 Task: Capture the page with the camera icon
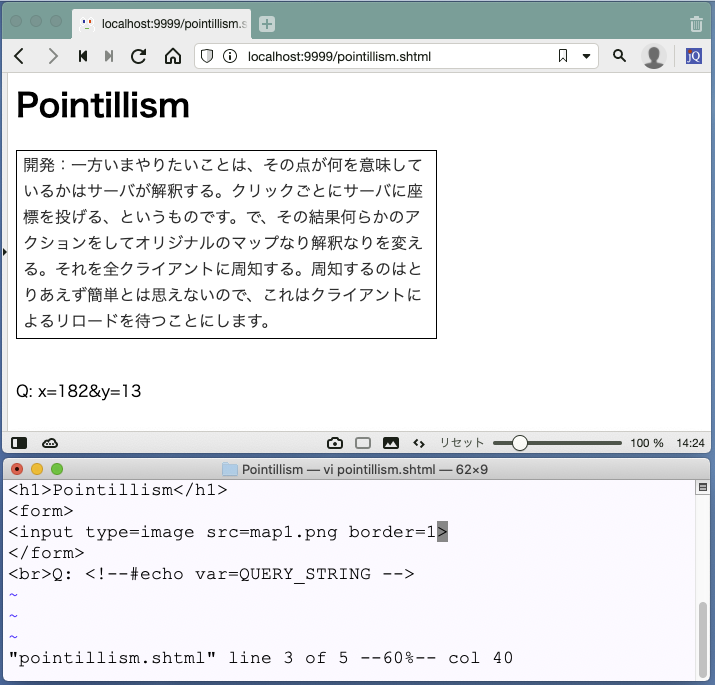pyautogui.click(x=335, y=443)
